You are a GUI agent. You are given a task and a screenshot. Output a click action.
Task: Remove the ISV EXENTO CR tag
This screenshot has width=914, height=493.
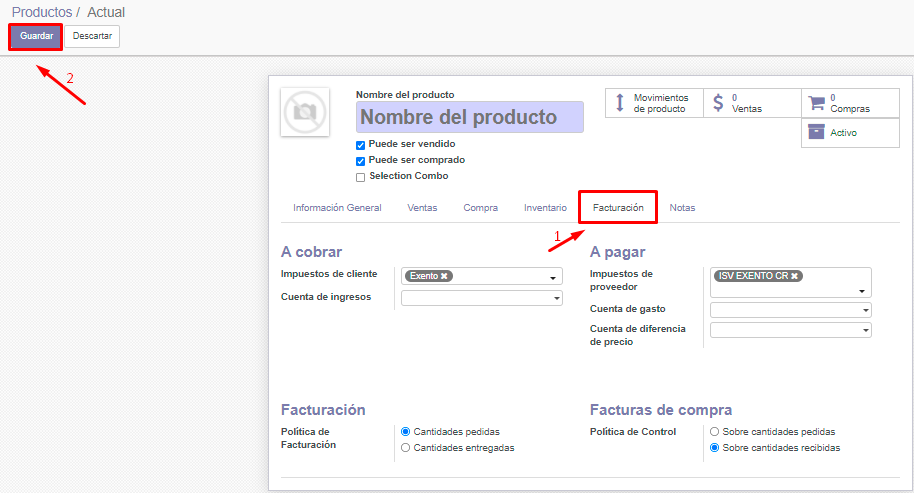click(x=794, y=276)
